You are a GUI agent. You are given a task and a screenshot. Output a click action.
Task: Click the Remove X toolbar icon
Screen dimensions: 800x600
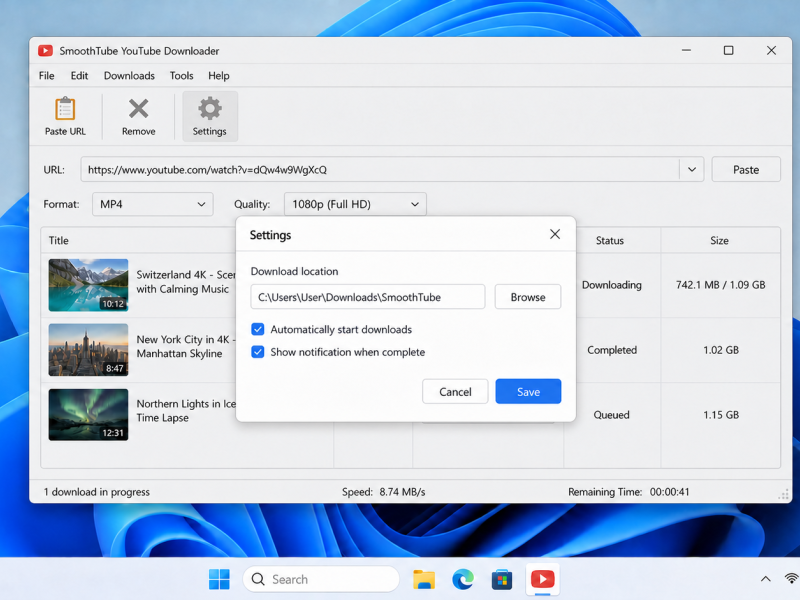[138, 109]
